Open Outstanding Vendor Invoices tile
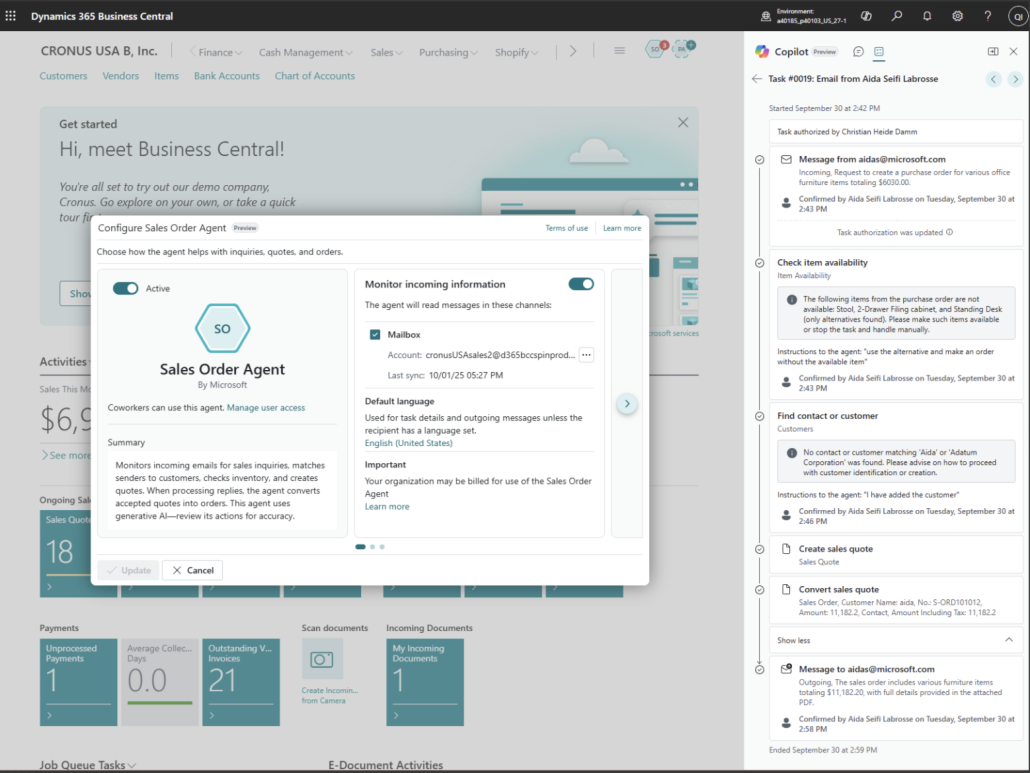 point(241,682)
